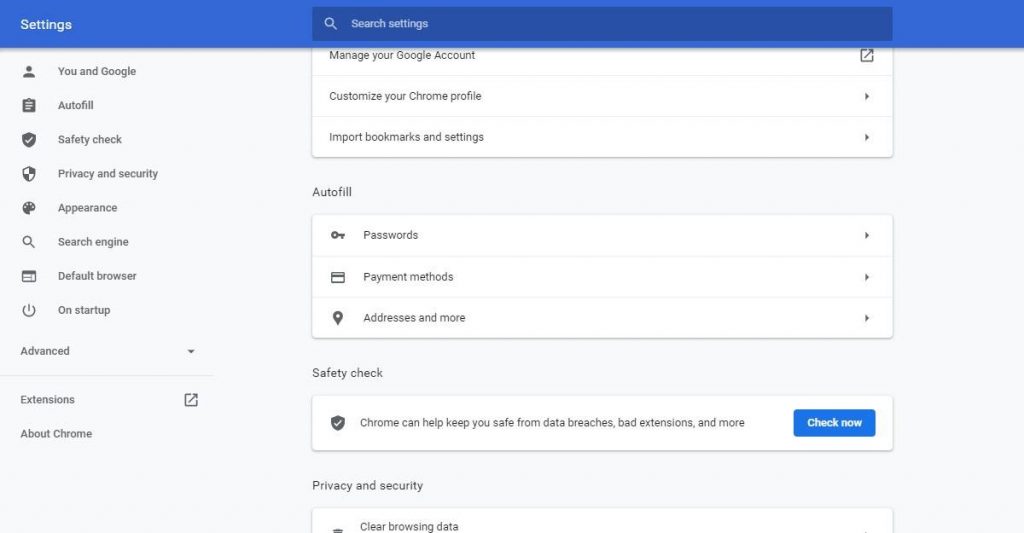This screenshot has width=1024, height=533.
Task: Expand Customize your Chrome profile arrow
Action: pos(867,97)
